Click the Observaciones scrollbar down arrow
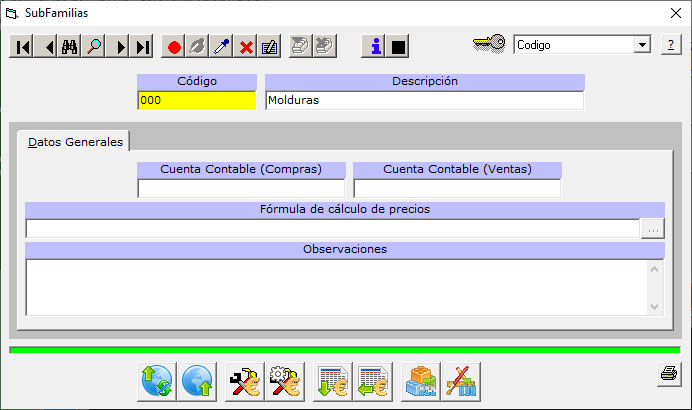This screenshot has height=410, width=692. click(x=656, y=307)
